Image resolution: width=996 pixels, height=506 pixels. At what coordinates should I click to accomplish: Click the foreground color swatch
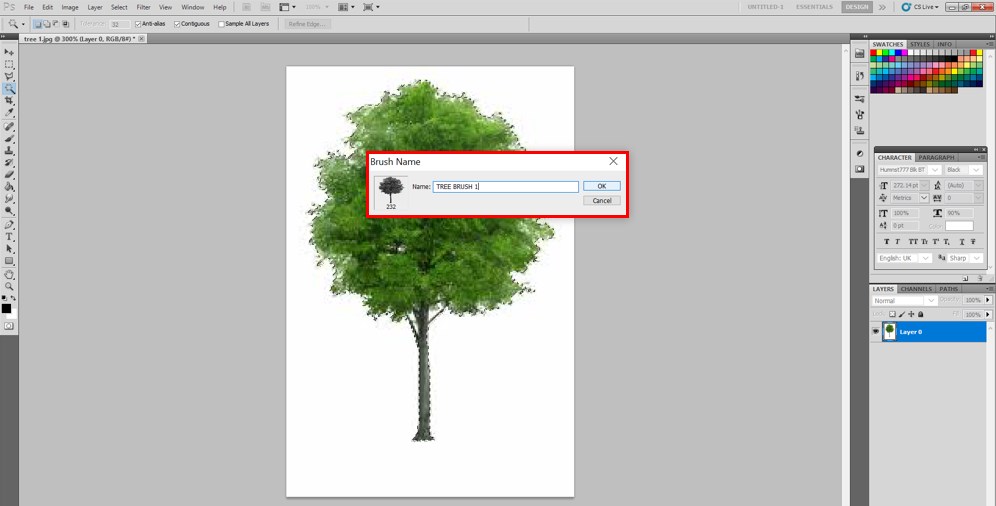pyautogui.click(x=6, y=309)
